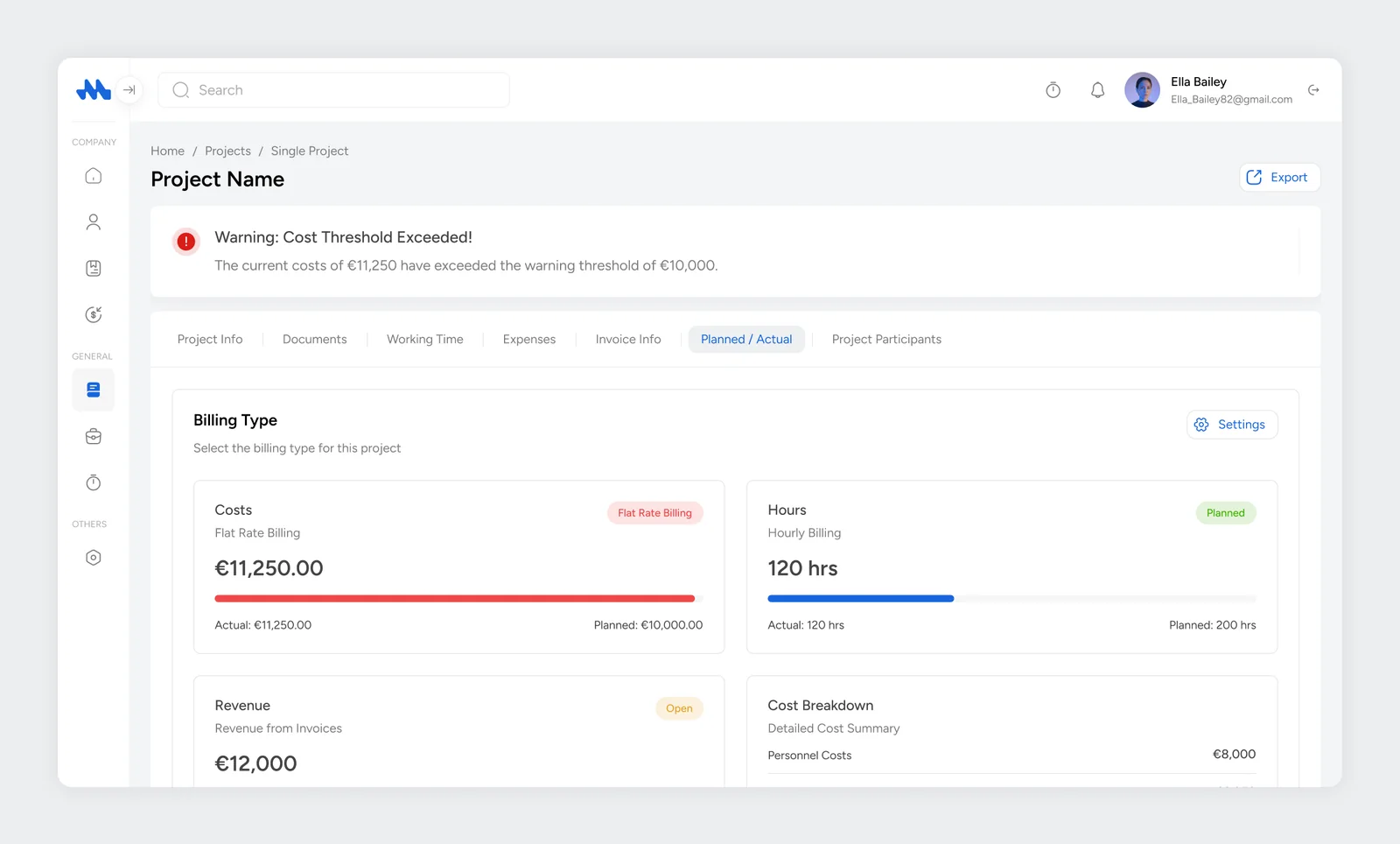Switch to Expenses tab
Image resolution: width=1400 pixels, height=844 pixels.
[x=529, y=339]
